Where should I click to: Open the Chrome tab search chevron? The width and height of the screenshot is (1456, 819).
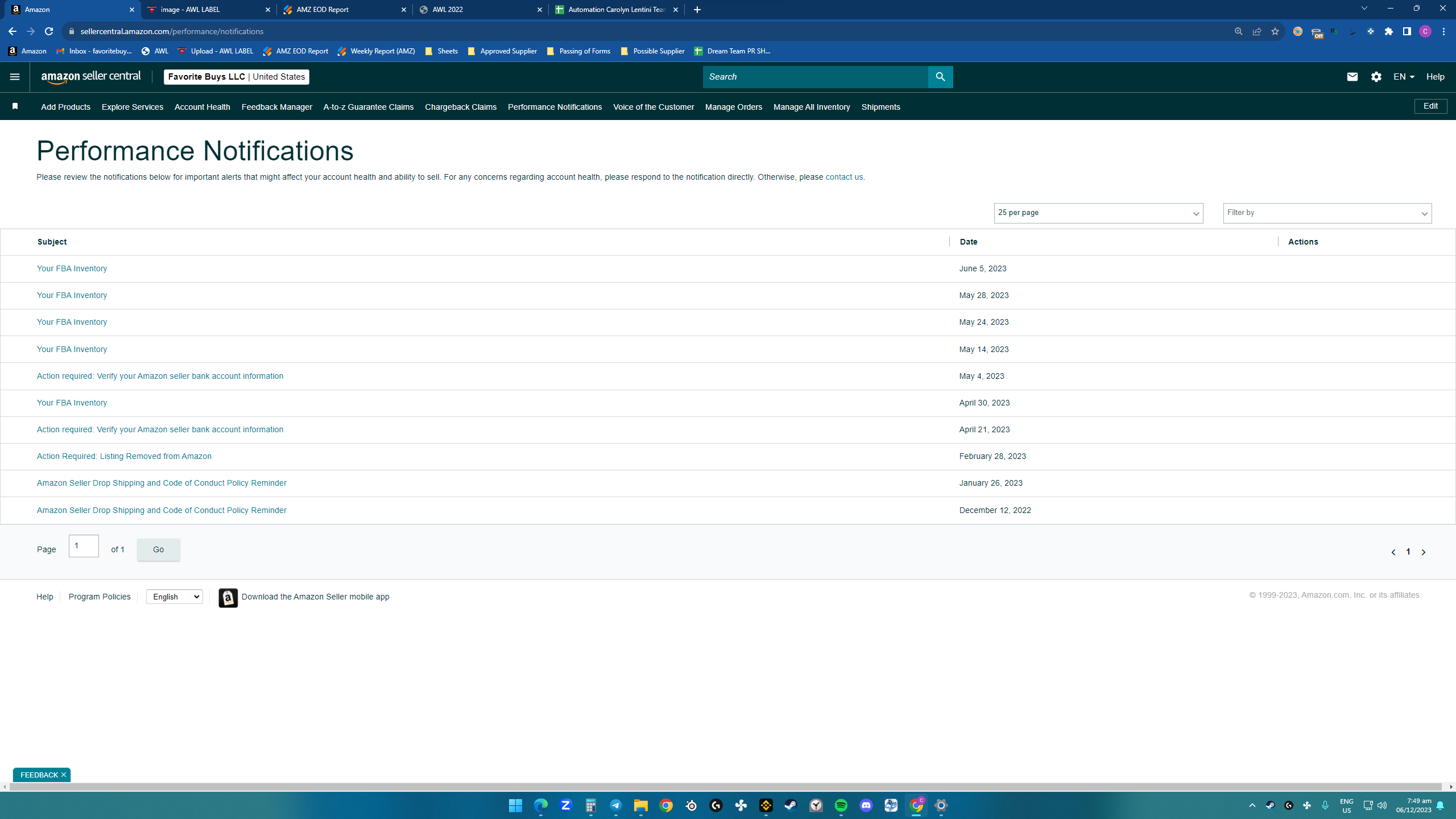pyautogui.click(x=1364, y=9)
